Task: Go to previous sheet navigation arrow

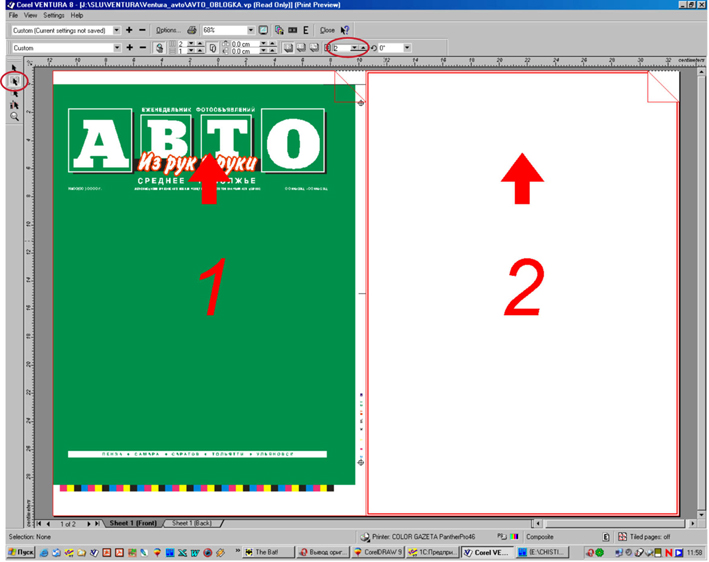Action: (48, 524)
